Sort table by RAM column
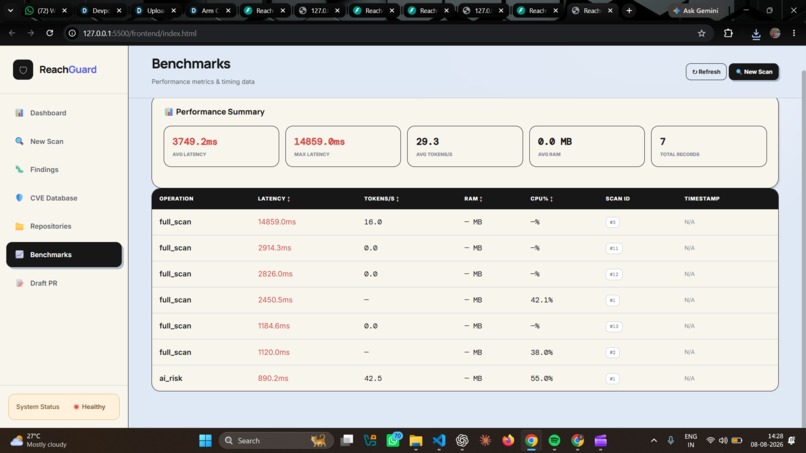Viewport: 806px width, 453px height. click(x=473, y=198)
